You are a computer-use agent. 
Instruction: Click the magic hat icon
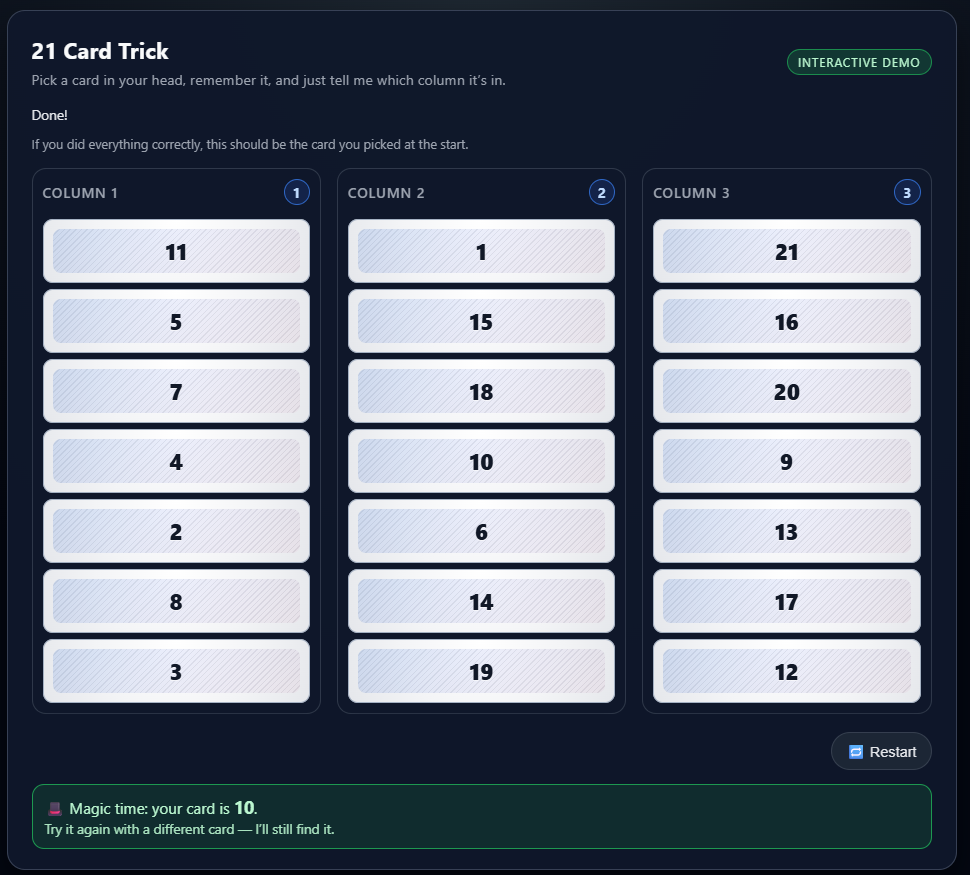coord(55,809)
